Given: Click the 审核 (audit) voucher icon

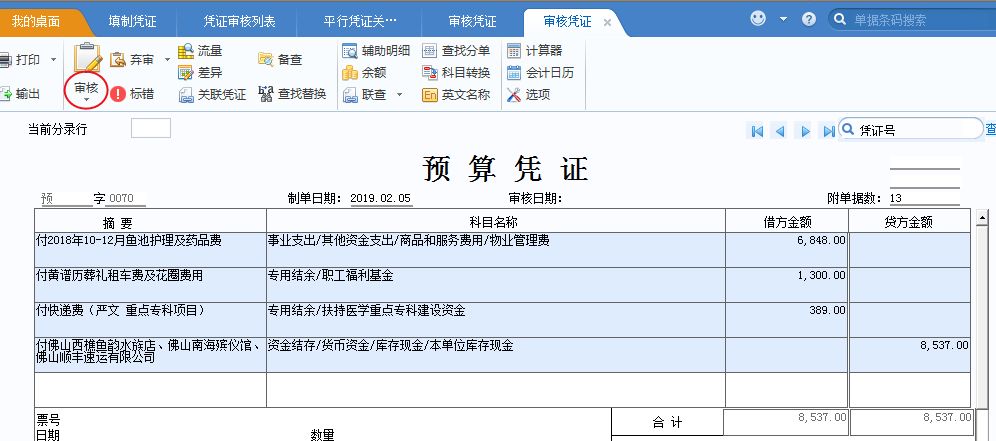Looking at the screenshot, I should [x=88, y=58].
